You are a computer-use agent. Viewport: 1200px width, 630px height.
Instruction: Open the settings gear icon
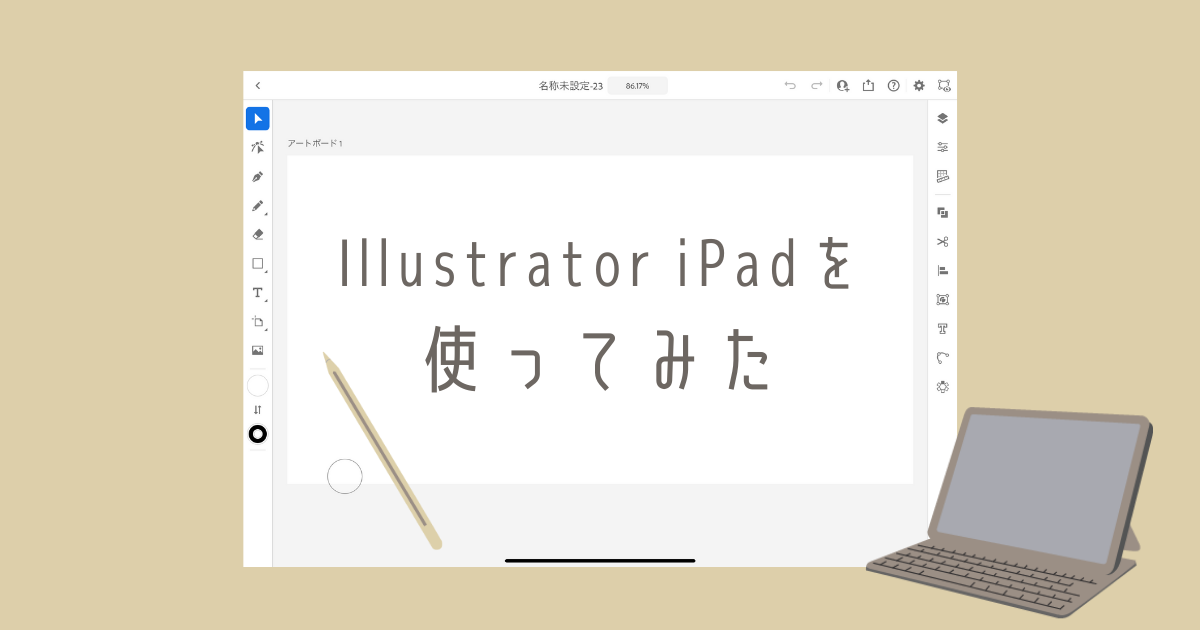pyautogui.click(x=919, y=86)
